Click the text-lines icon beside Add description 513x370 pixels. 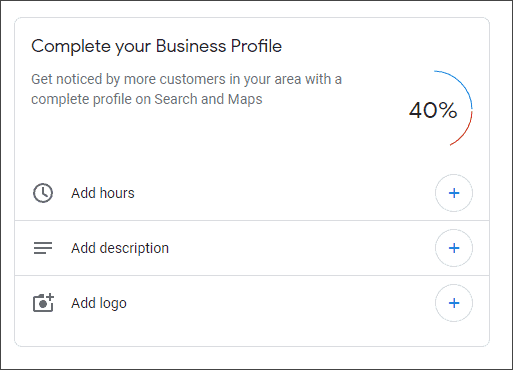[x=43, y=248]
